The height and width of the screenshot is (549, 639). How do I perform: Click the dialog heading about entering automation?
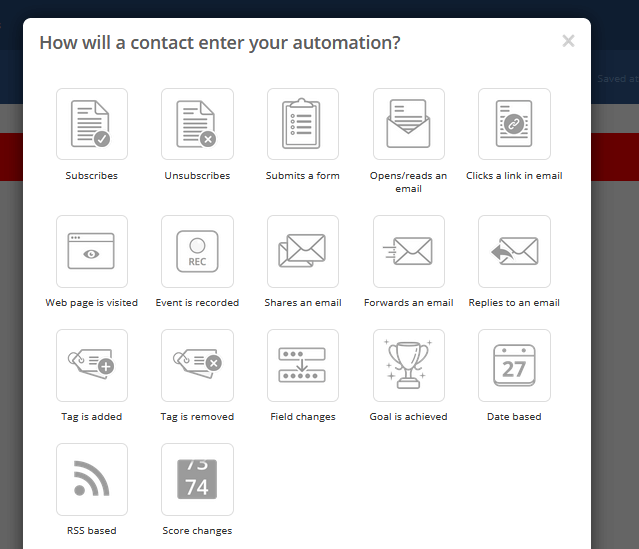pyautogui.click(x=220, y=43)
